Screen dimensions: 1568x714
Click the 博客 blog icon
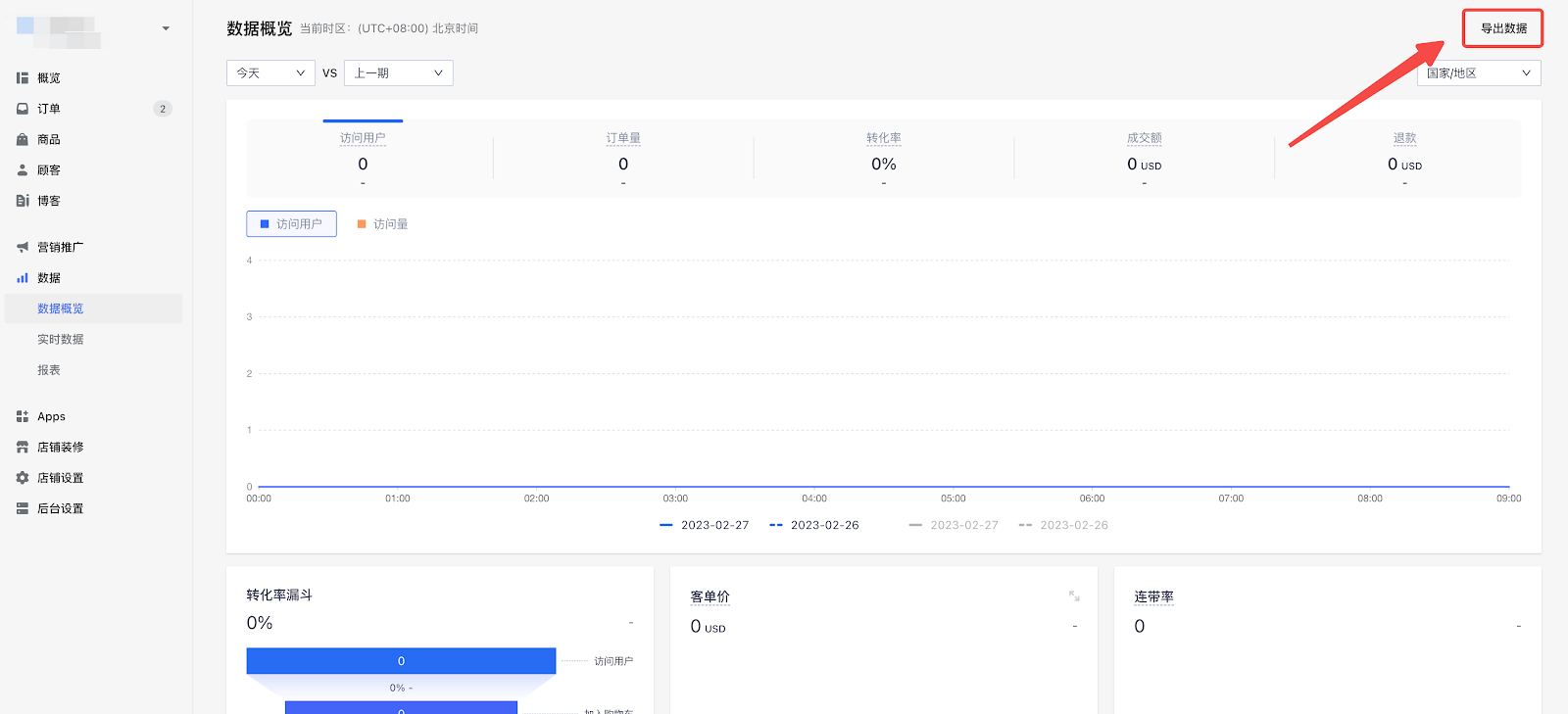(x=22, y=201)
